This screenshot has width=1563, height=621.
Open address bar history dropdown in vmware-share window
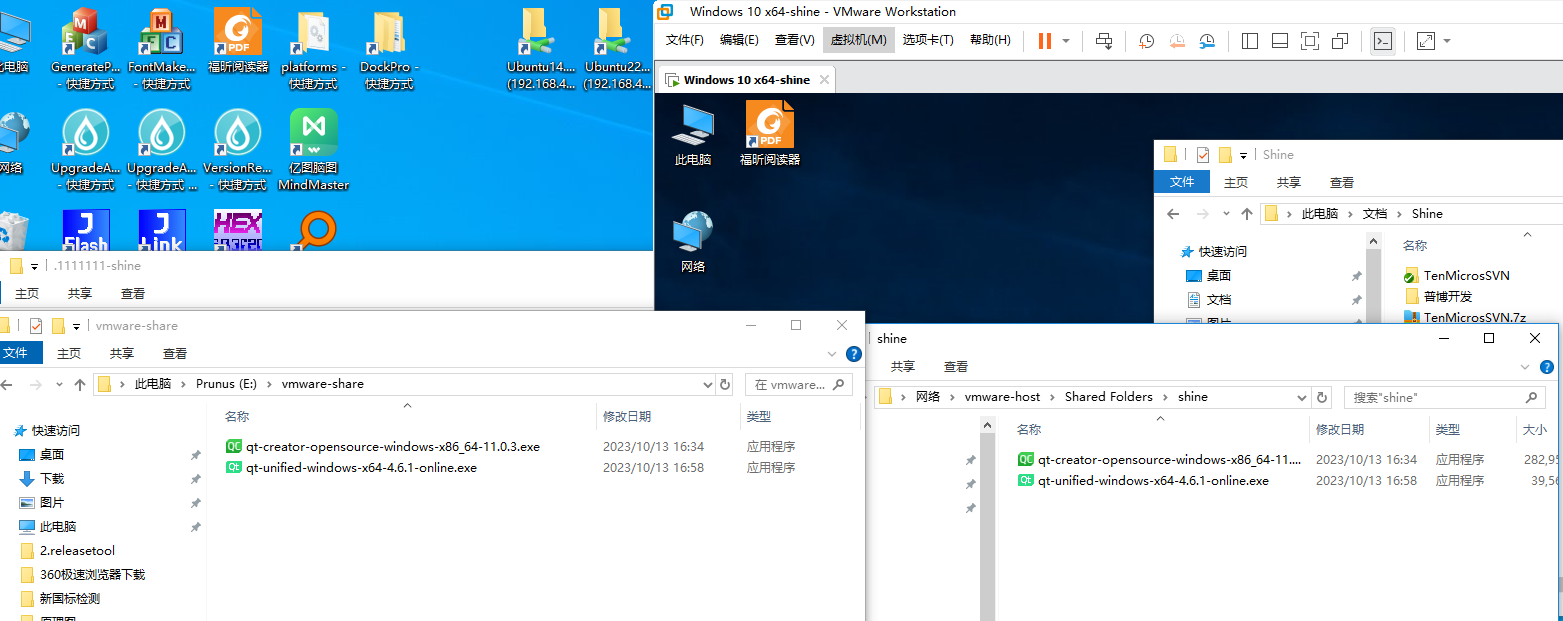[708, 384]
